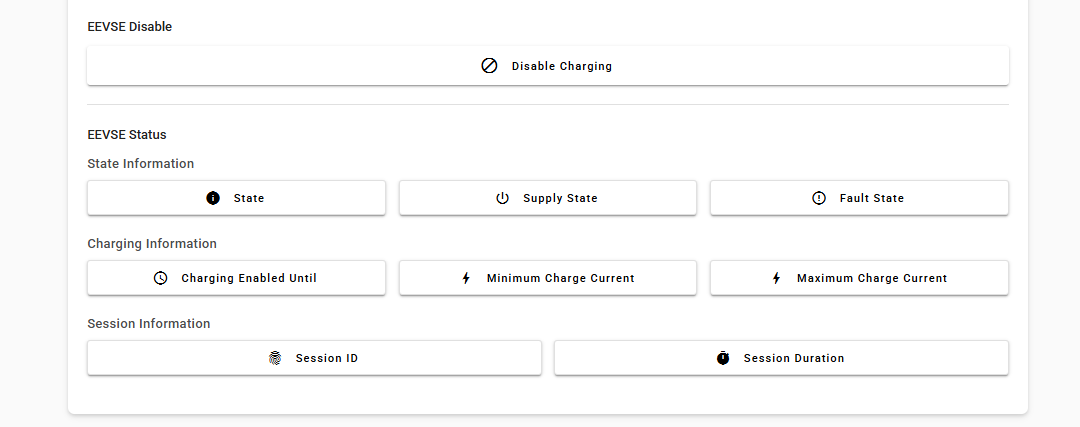
Task: Click the power icon beside Supply State
Action: pyautogui.click(x=503, y=198)
